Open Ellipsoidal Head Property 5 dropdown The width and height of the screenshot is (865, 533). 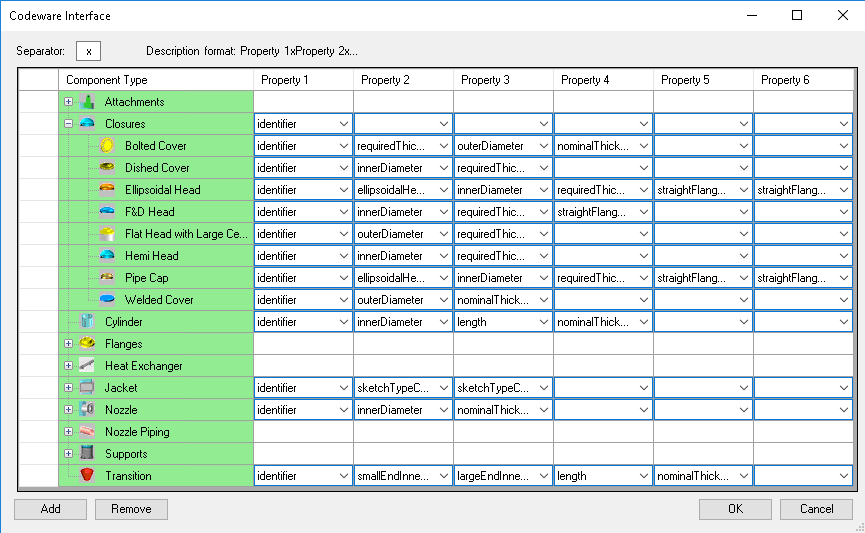coord(744,190)
